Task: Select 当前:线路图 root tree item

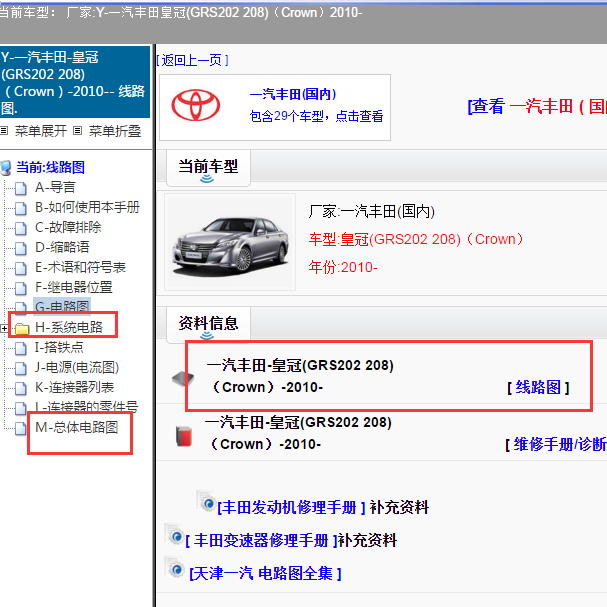Action: pos(50,167)
